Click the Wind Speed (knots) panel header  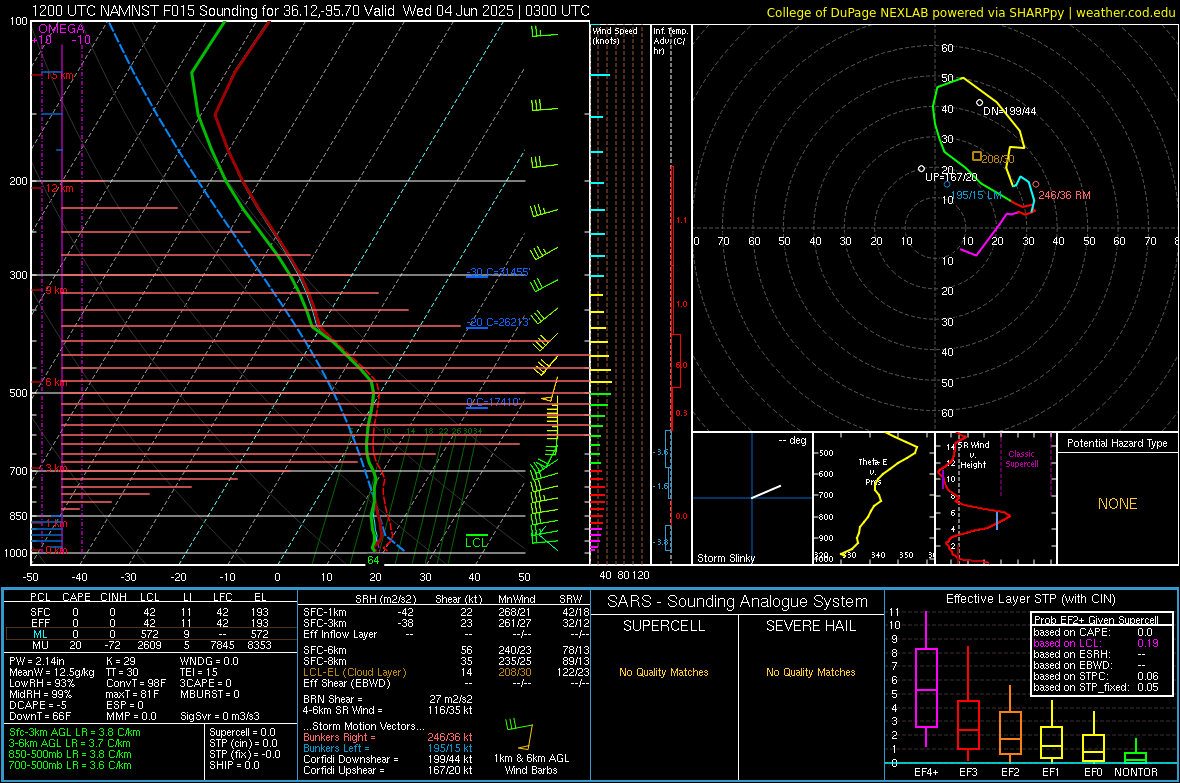614,35
